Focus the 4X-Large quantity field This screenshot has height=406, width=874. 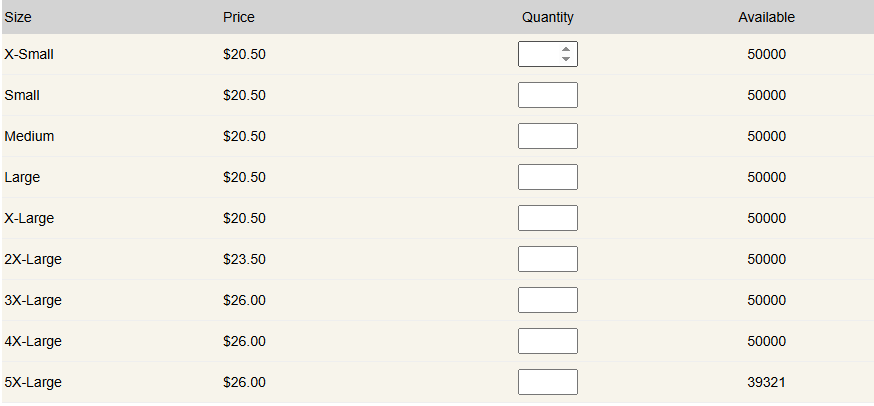point(548,341)
